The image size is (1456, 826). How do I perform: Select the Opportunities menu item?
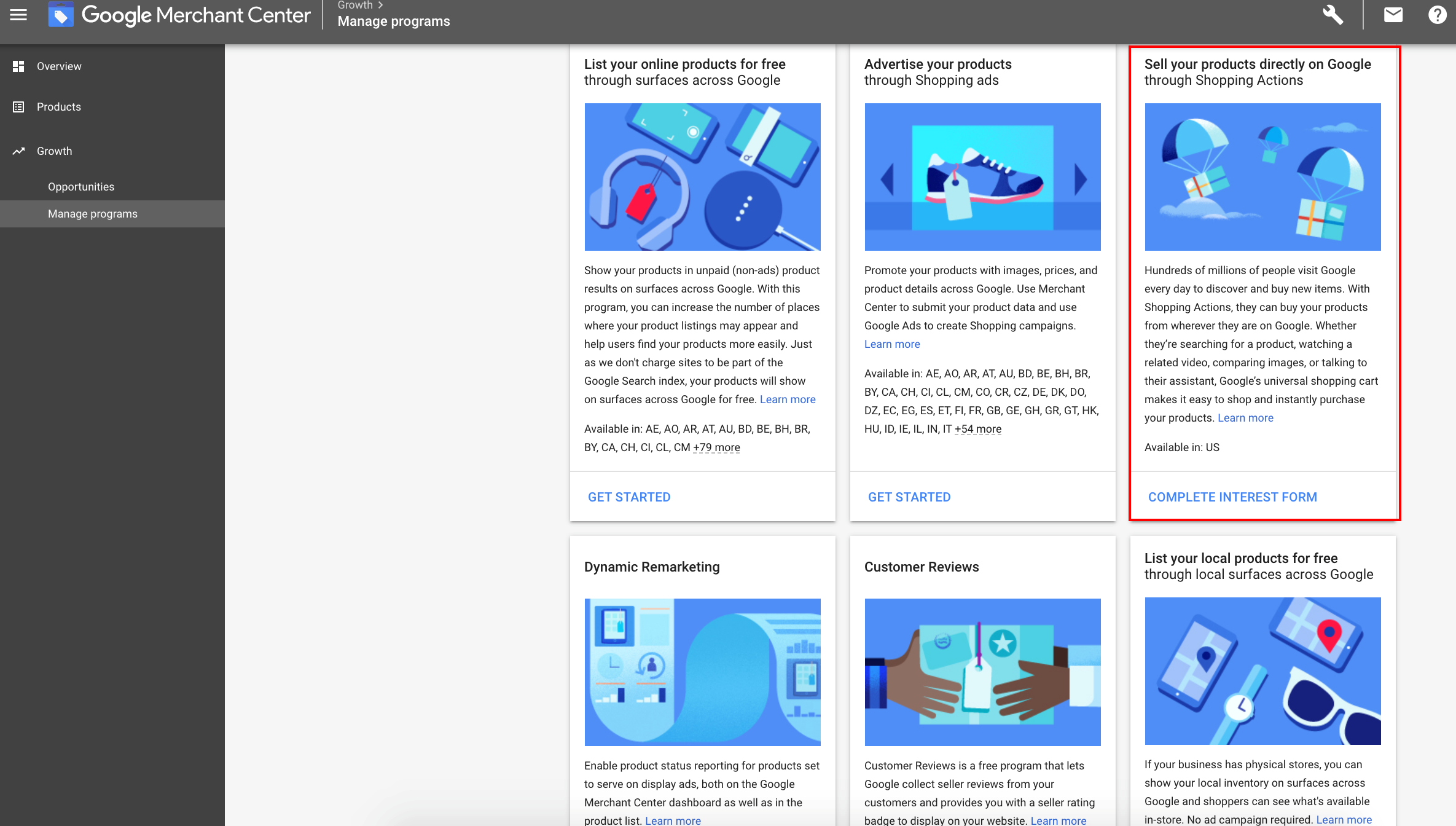[81, 186]
